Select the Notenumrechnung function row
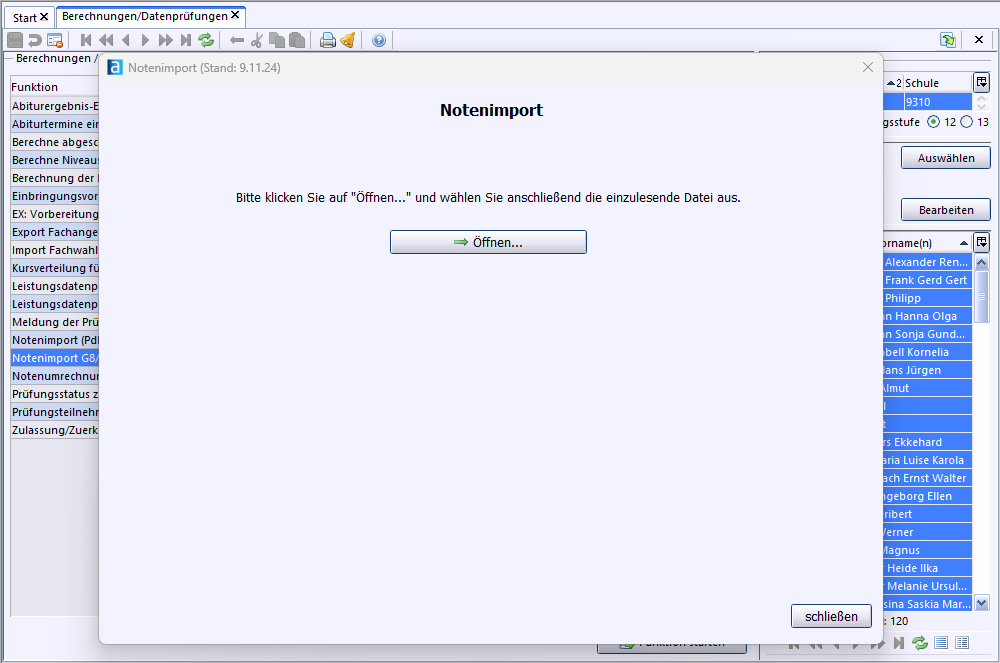1000x663 pixels. (55, 376)
